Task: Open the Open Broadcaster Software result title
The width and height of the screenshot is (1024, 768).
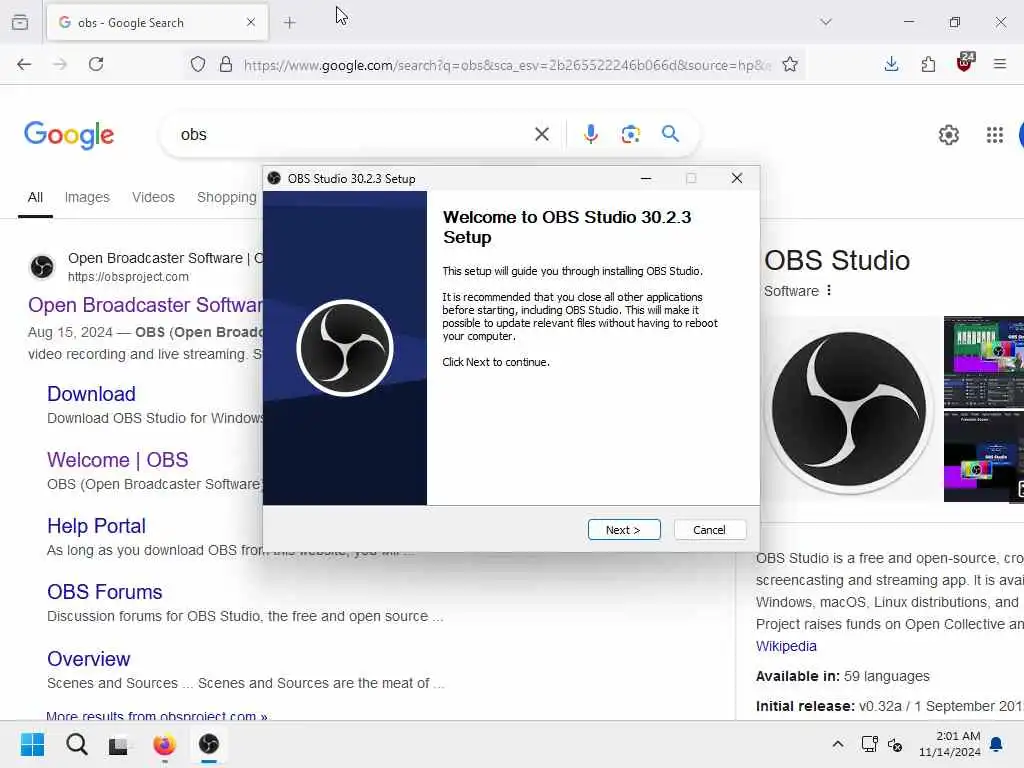Action: [146, 305]
